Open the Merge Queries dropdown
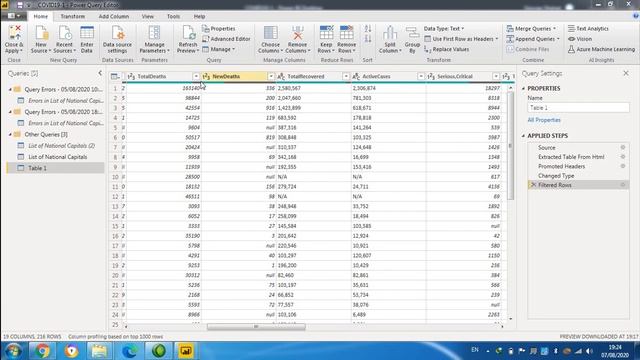Image resolution: width=640 pixels, height=360 pixels. click(x=531, y=29)
